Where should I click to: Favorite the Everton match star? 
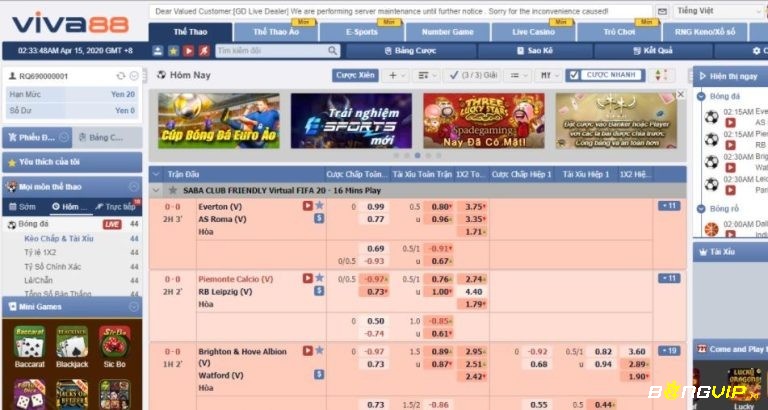(x=319, y=205)
